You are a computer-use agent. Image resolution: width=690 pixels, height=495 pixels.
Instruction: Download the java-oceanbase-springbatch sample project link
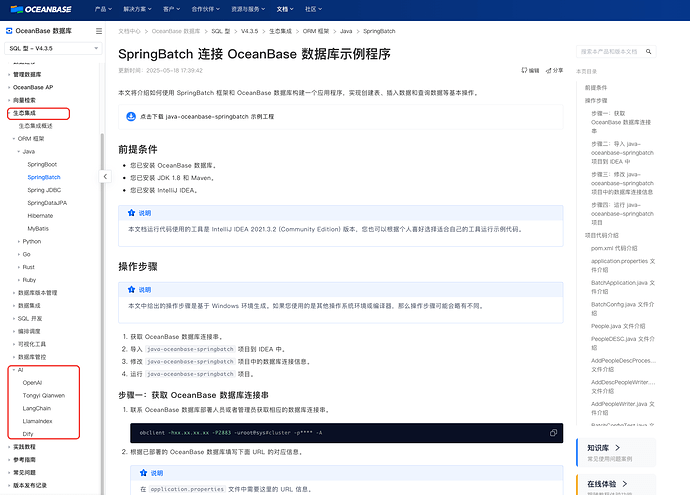(207, 117)
